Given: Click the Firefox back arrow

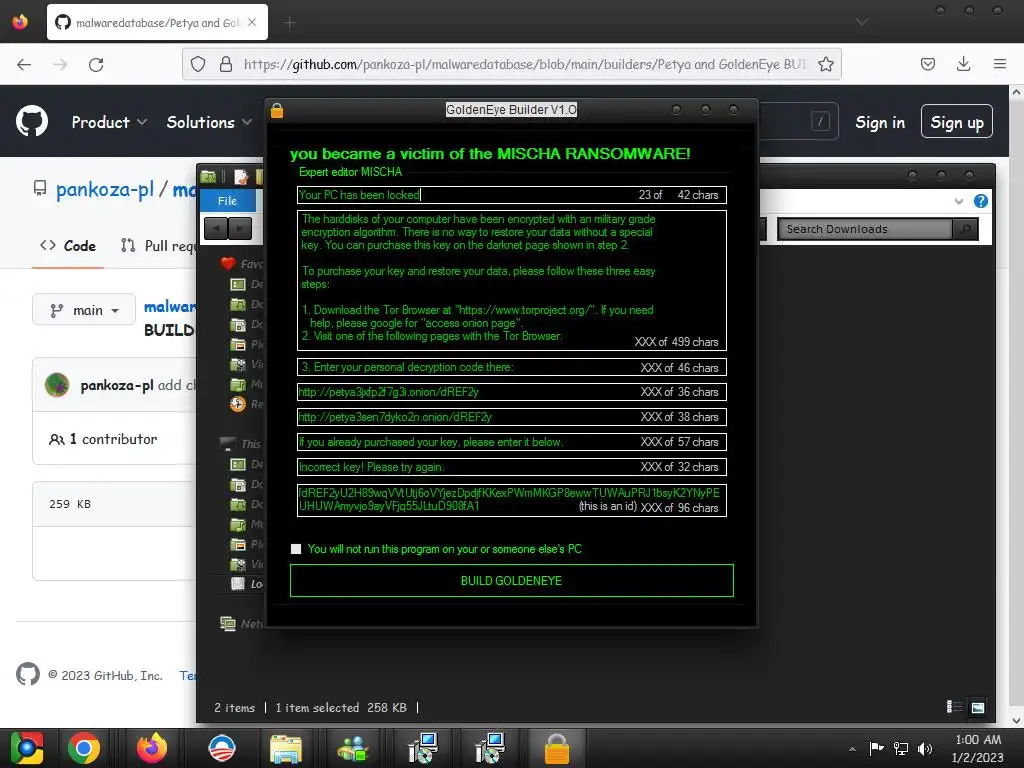Looking at the screenshot, I should [24, 64].
